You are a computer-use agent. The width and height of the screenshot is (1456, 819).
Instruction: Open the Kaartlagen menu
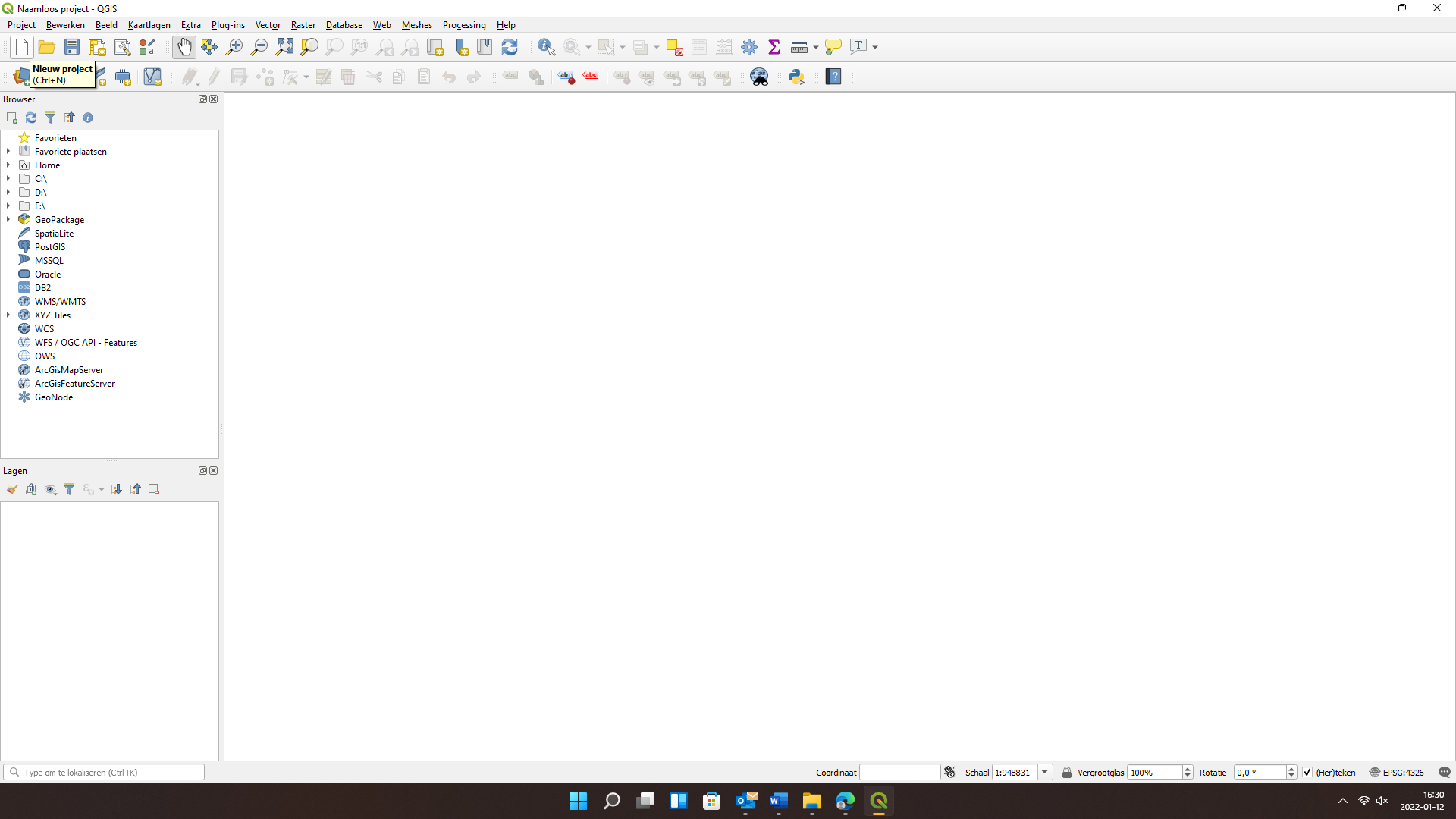149,25
